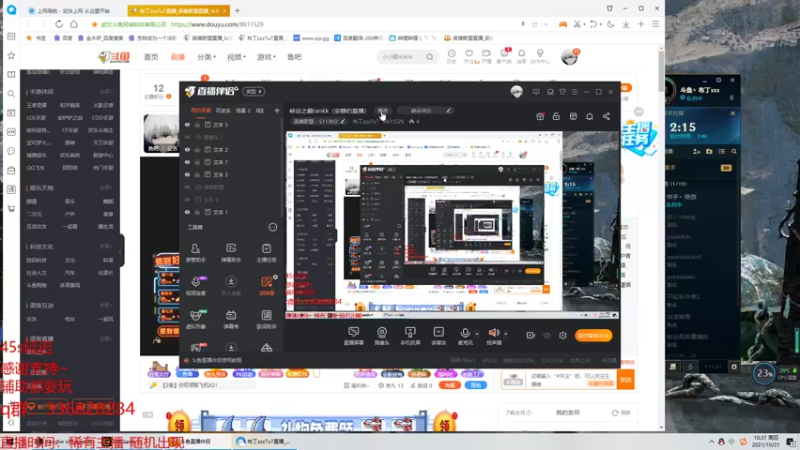The width and height of the screenshot is (800, 450).
Task: Open the 弹幕助手 tool
Action: (231, 253)
